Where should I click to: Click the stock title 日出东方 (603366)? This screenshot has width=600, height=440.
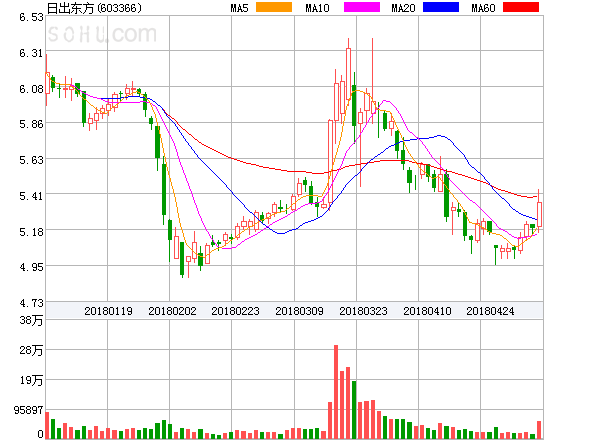tap(94, 8)
